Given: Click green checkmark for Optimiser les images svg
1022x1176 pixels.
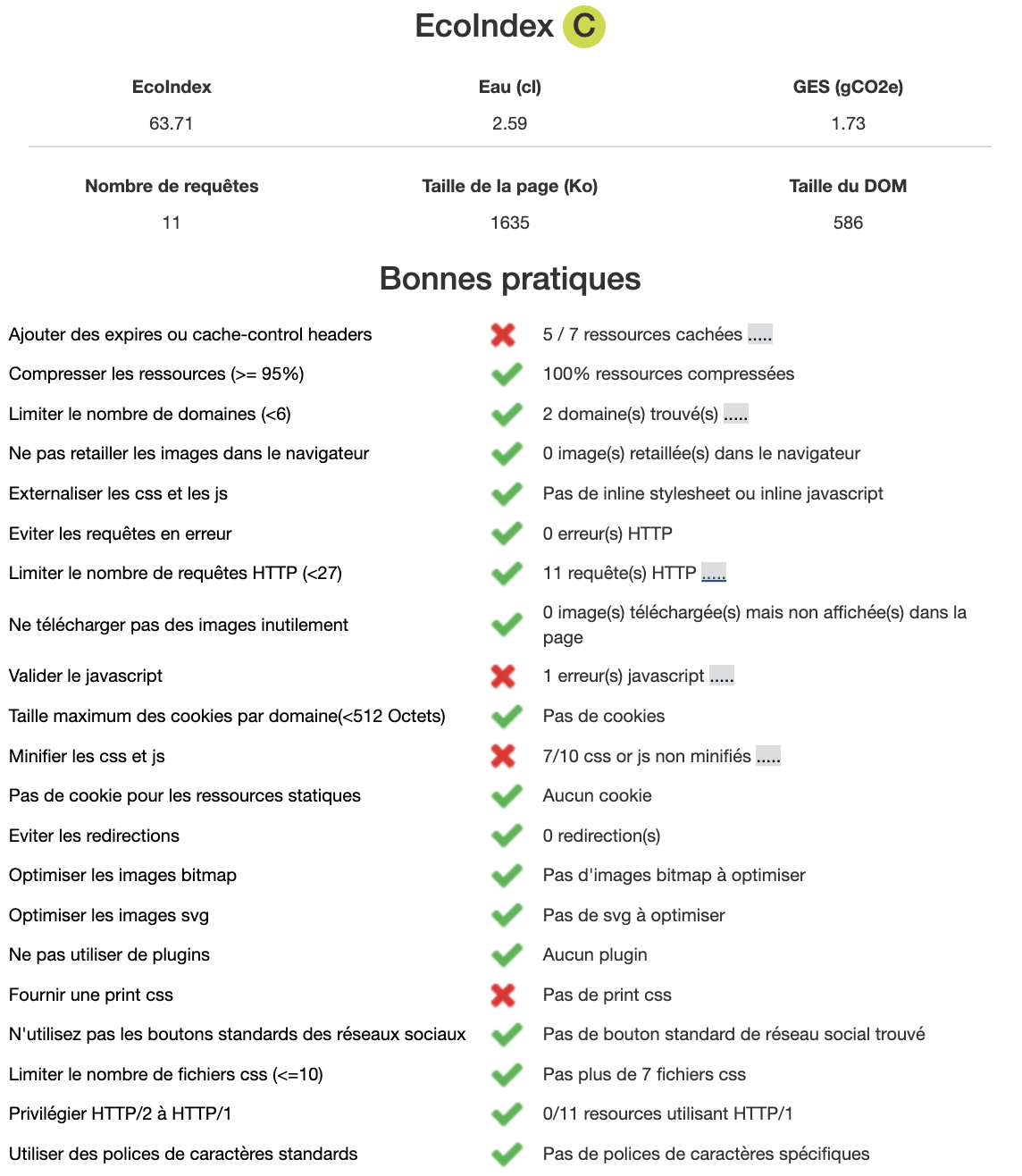Looking at the screenshot, I should pyautogui.click(x=507, y=915).
